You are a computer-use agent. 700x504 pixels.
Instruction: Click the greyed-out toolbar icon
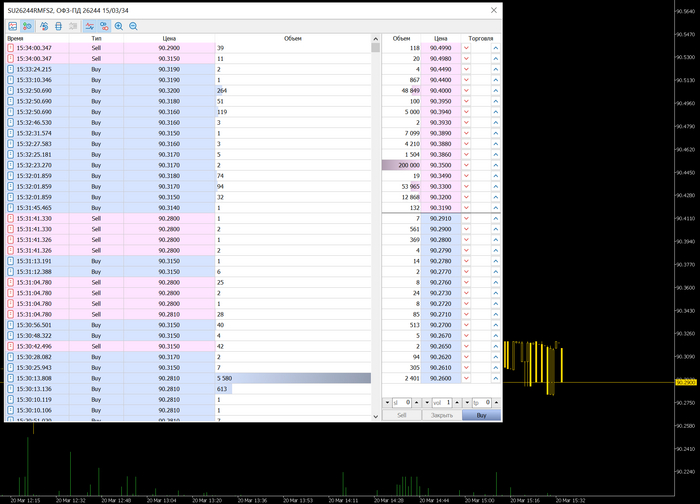click(x=73, y=26)
